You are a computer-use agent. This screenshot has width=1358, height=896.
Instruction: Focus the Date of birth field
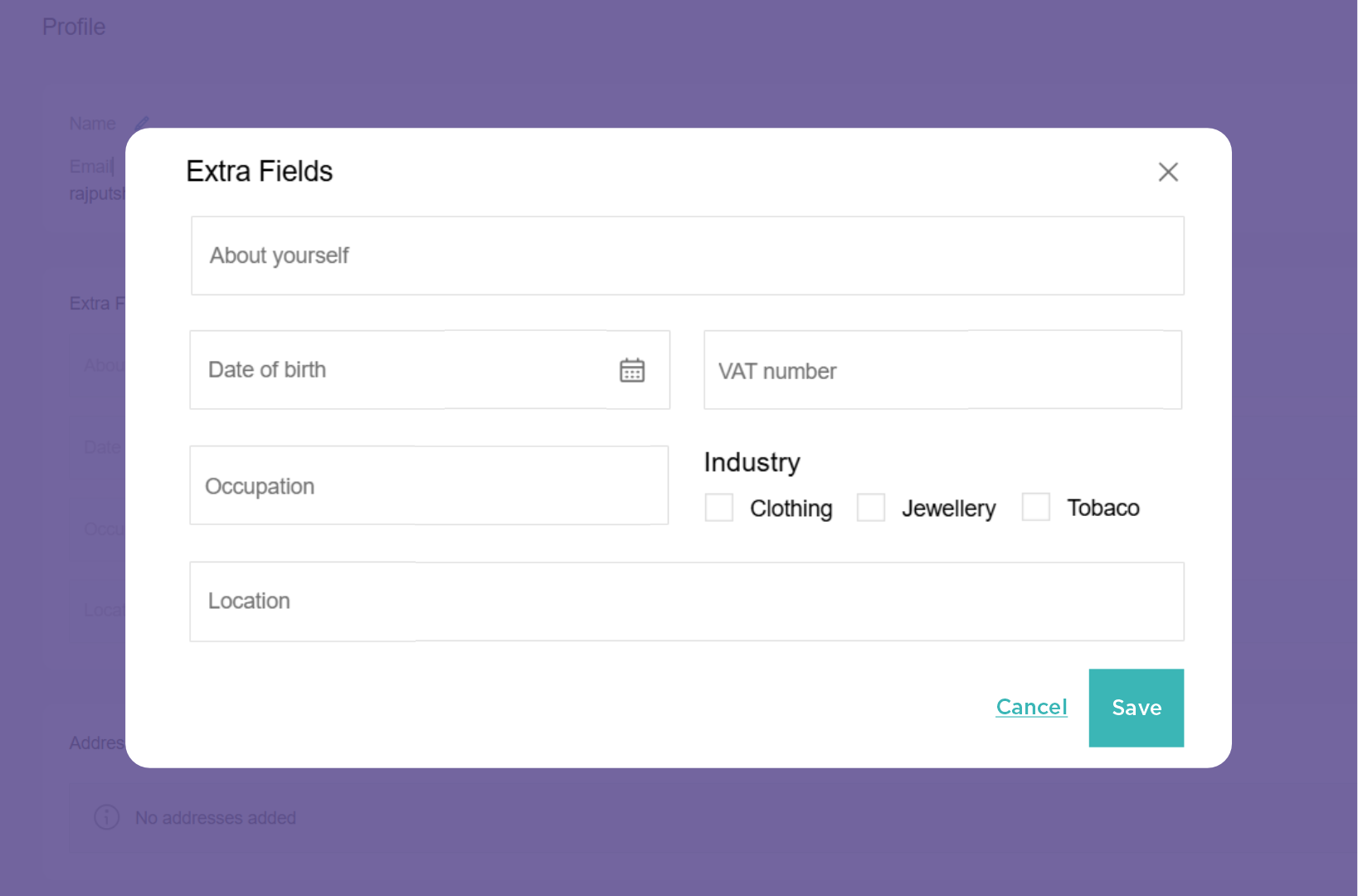coord(430,370)
